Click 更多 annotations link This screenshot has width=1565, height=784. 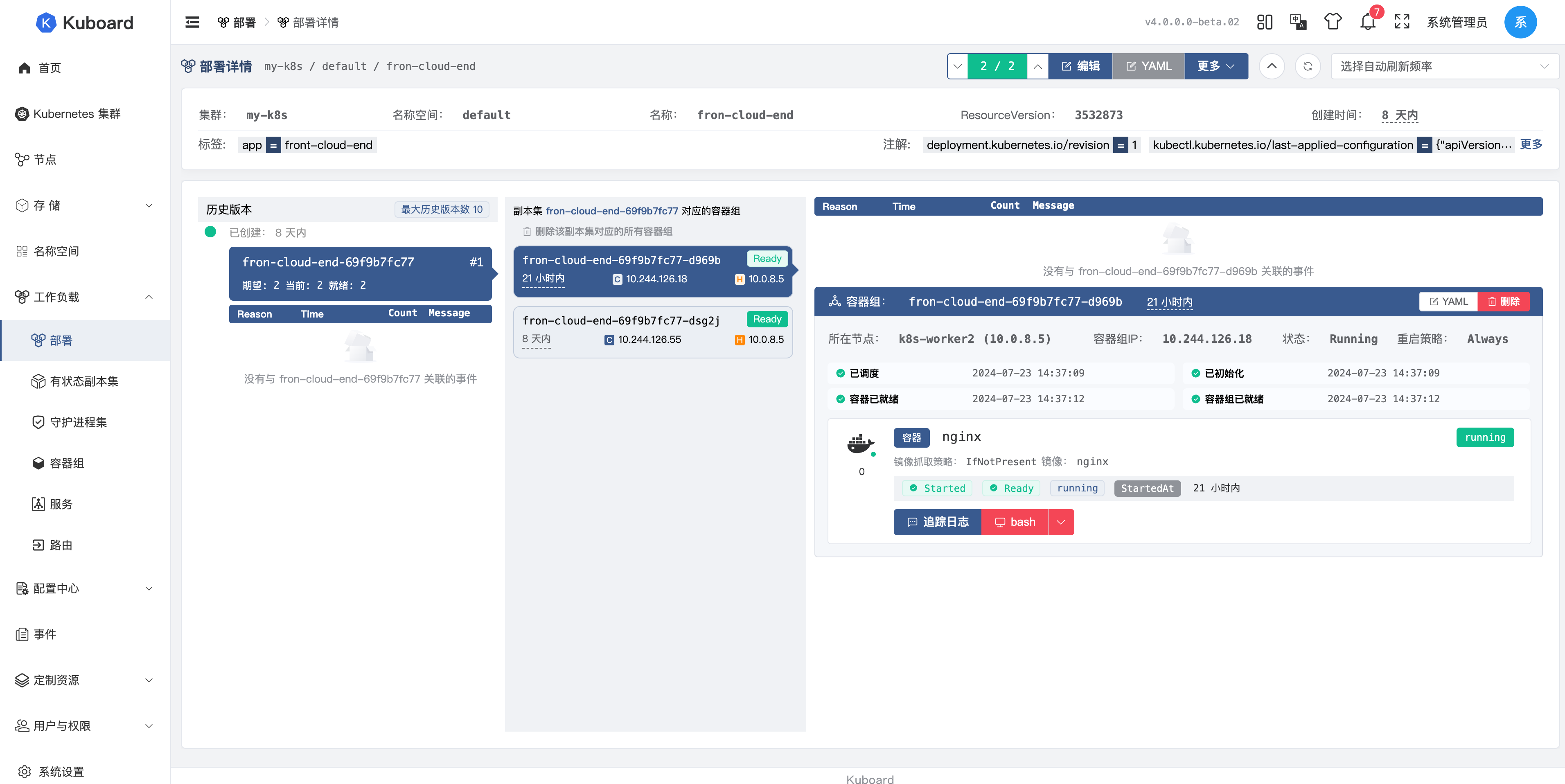tap(1530, 144)
